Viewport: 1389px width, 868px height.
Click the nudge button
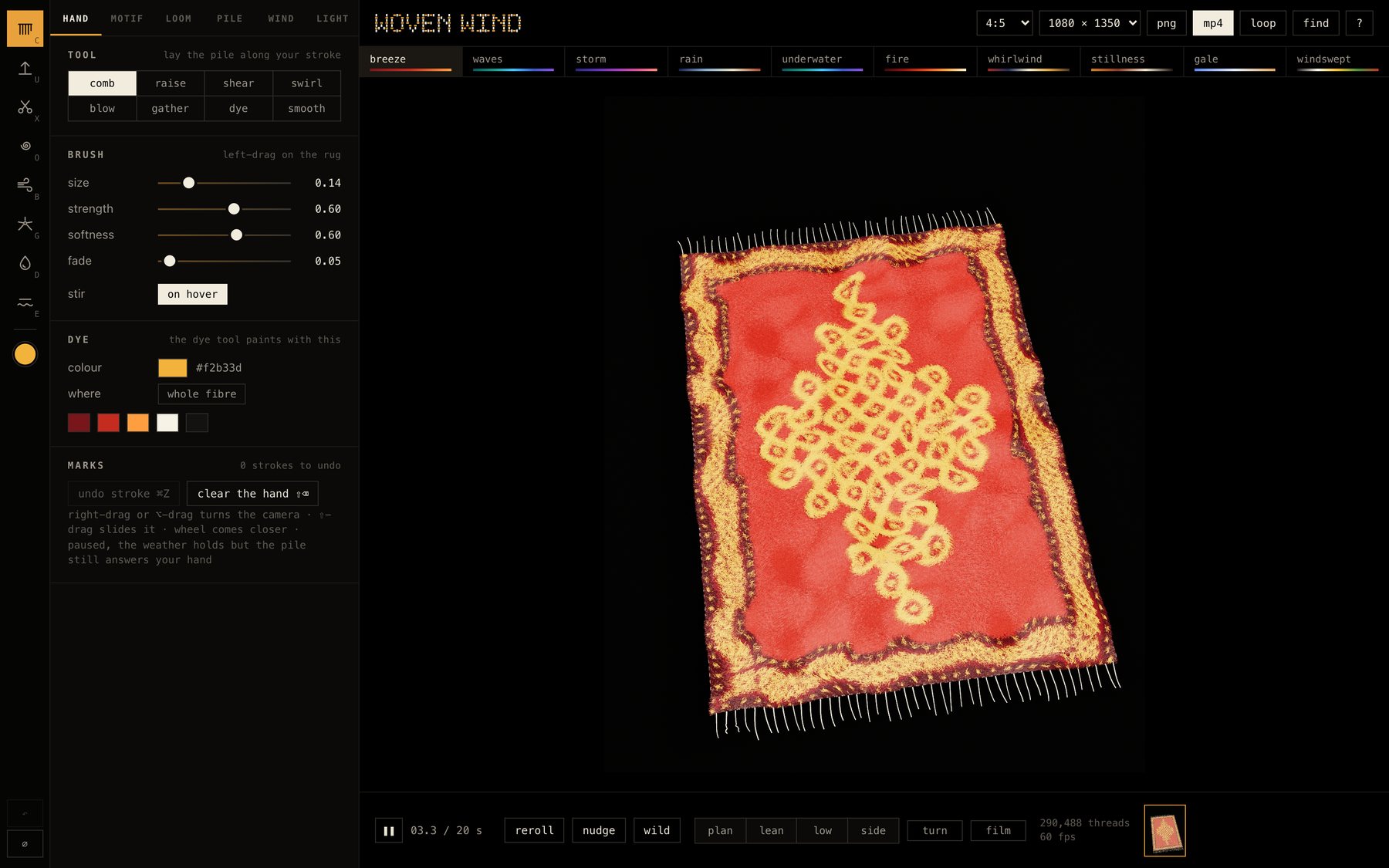(x=599, y=831)
